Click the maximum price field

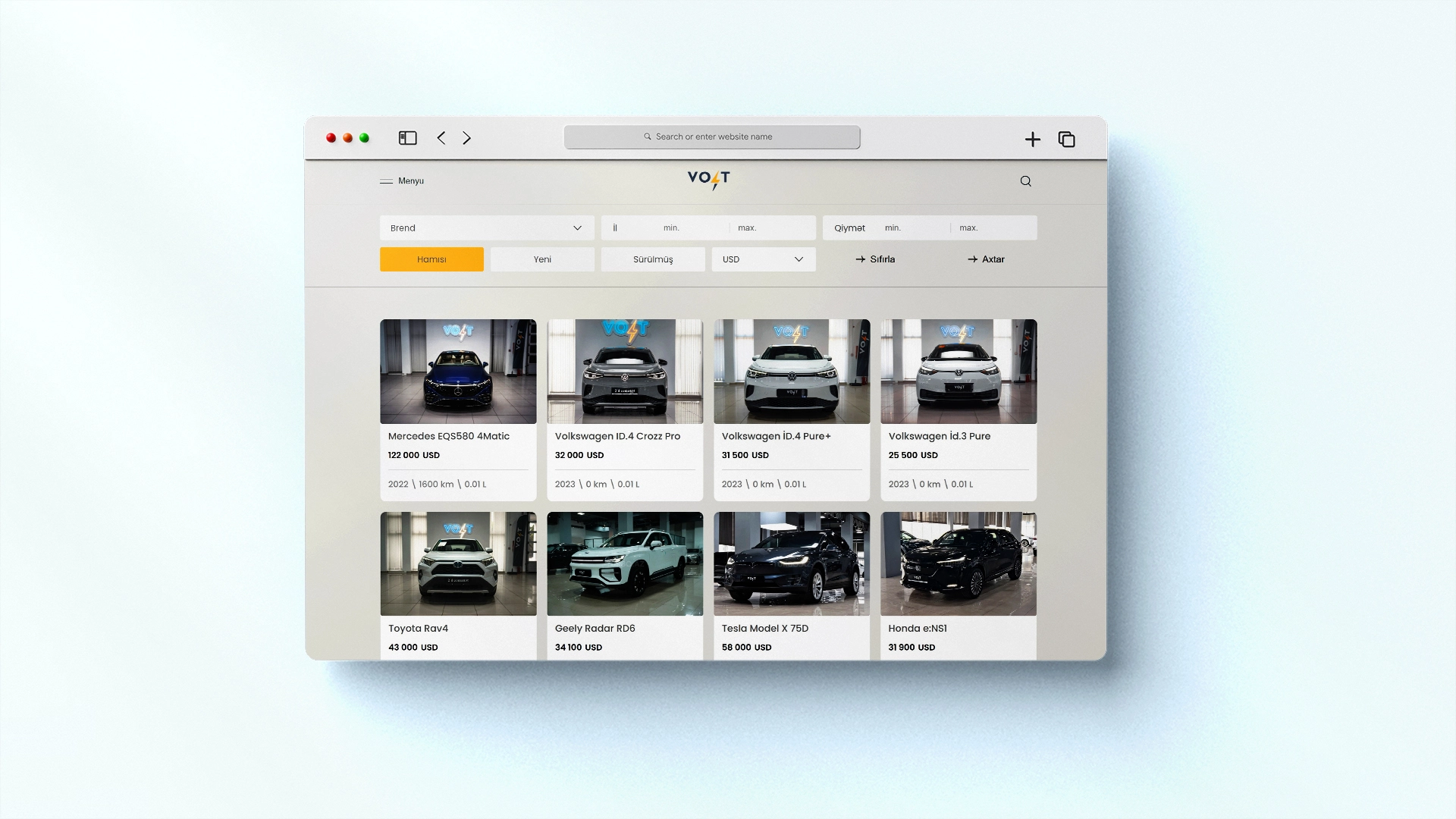pyautogui.click(x=993, y=228)
